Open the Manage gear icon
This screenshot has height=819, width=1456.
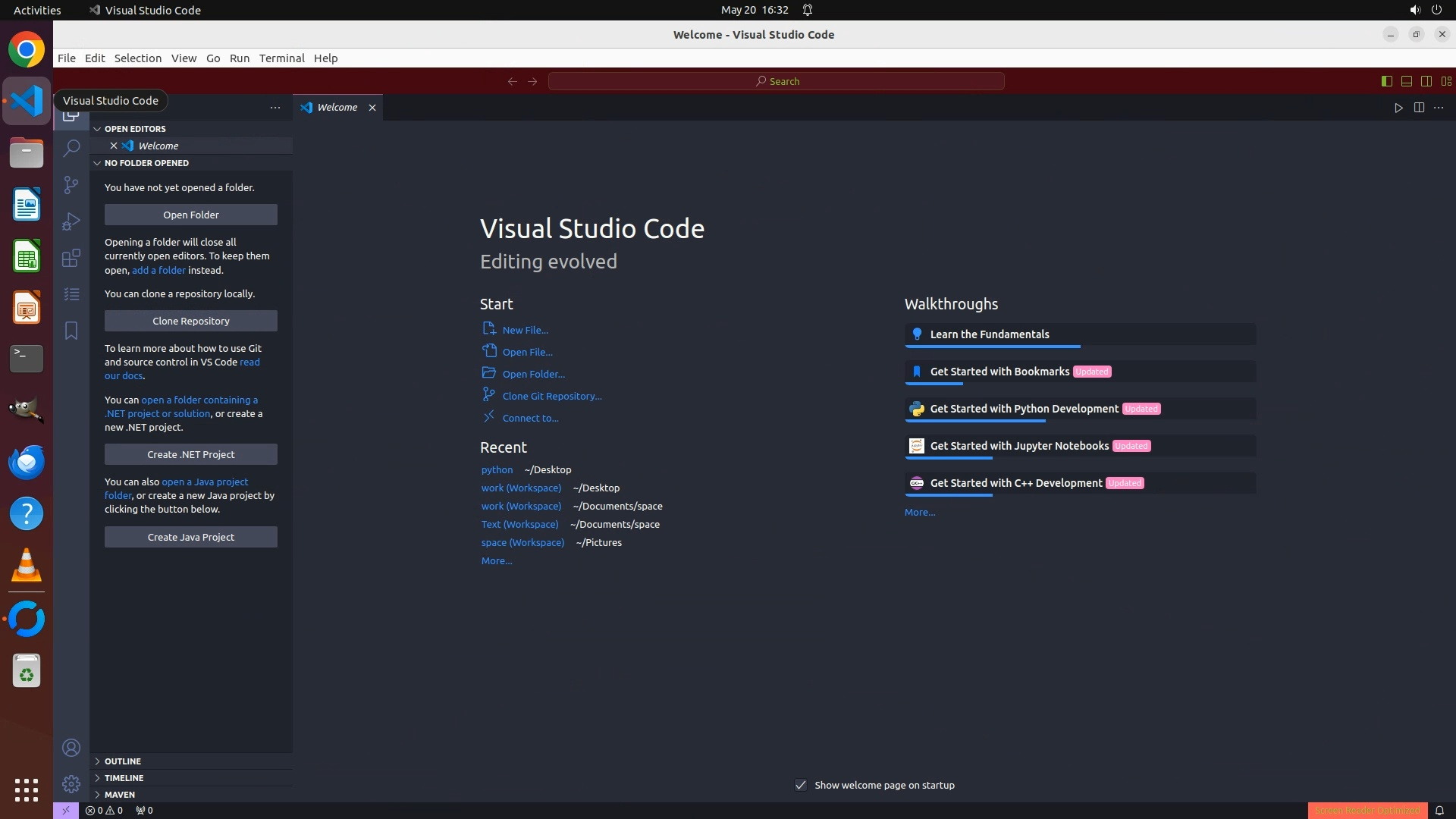(x=71, y=783)
